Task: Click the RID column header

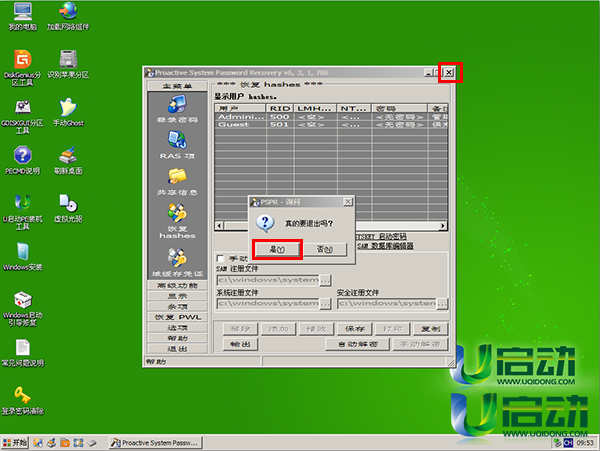Action: pyautogui.click(x=280, y=108)
